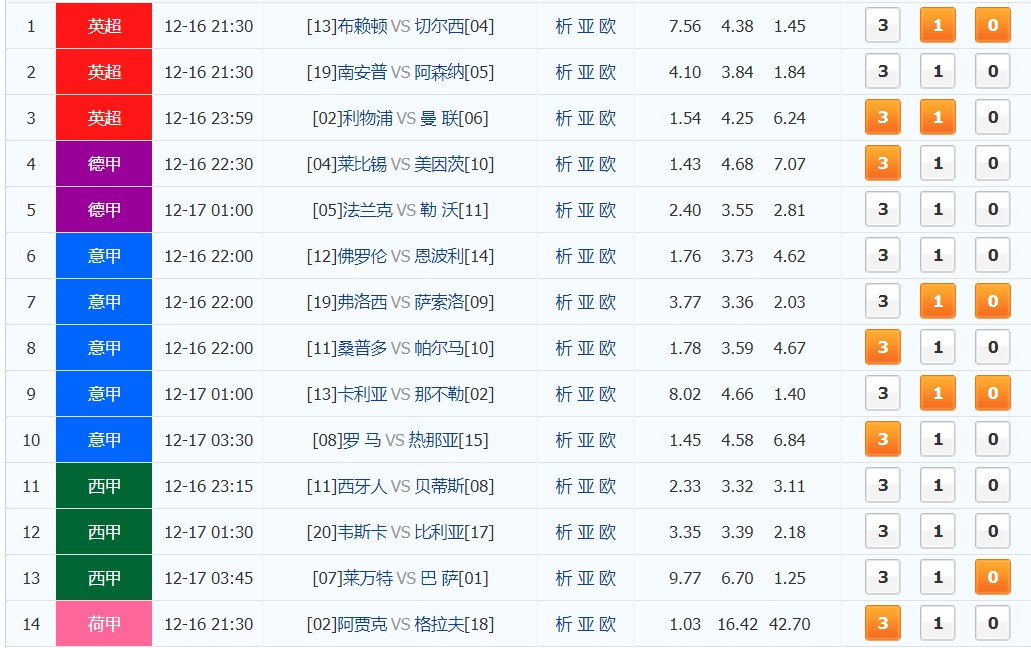Deselect the 1 pick for 卡利亚 VS 那不勒

(938, 393)
